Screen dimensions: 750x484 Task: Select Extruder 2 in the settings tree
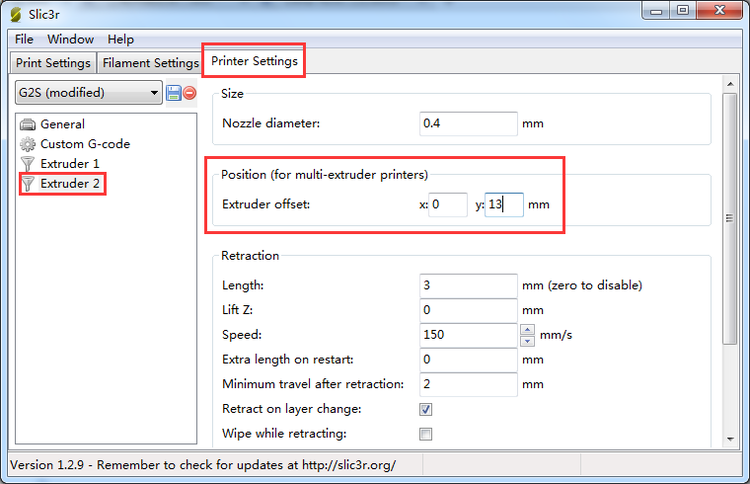(x=70, y=184)
